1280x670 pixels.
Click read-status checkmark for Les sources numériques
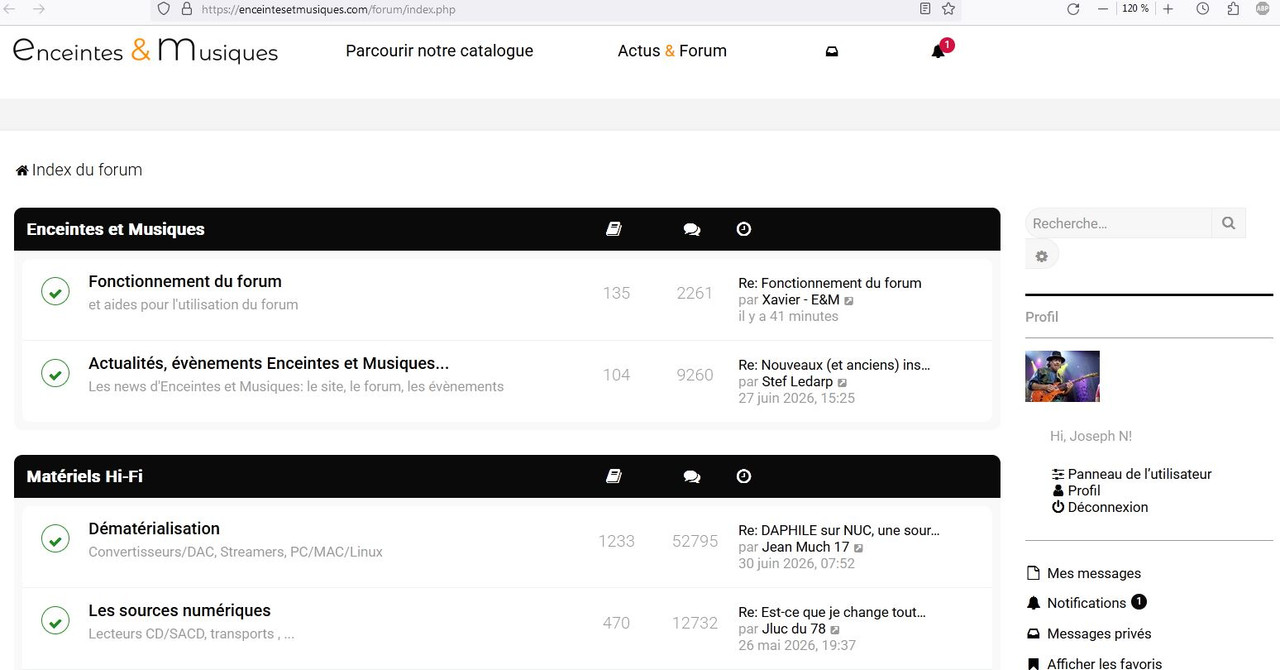pos(55,621)
